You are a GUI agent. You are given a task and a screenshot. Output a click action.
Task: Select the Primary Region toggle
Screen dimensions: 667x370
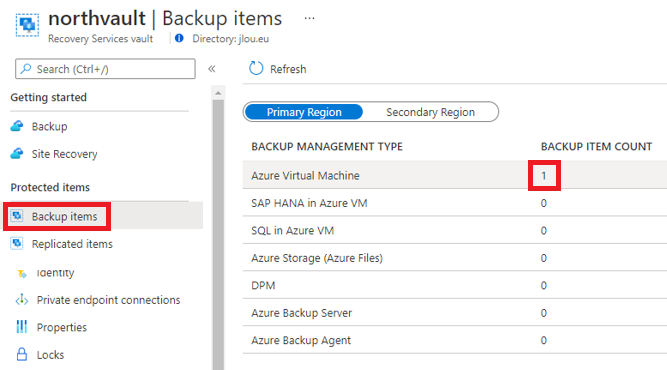click(304, 112)
